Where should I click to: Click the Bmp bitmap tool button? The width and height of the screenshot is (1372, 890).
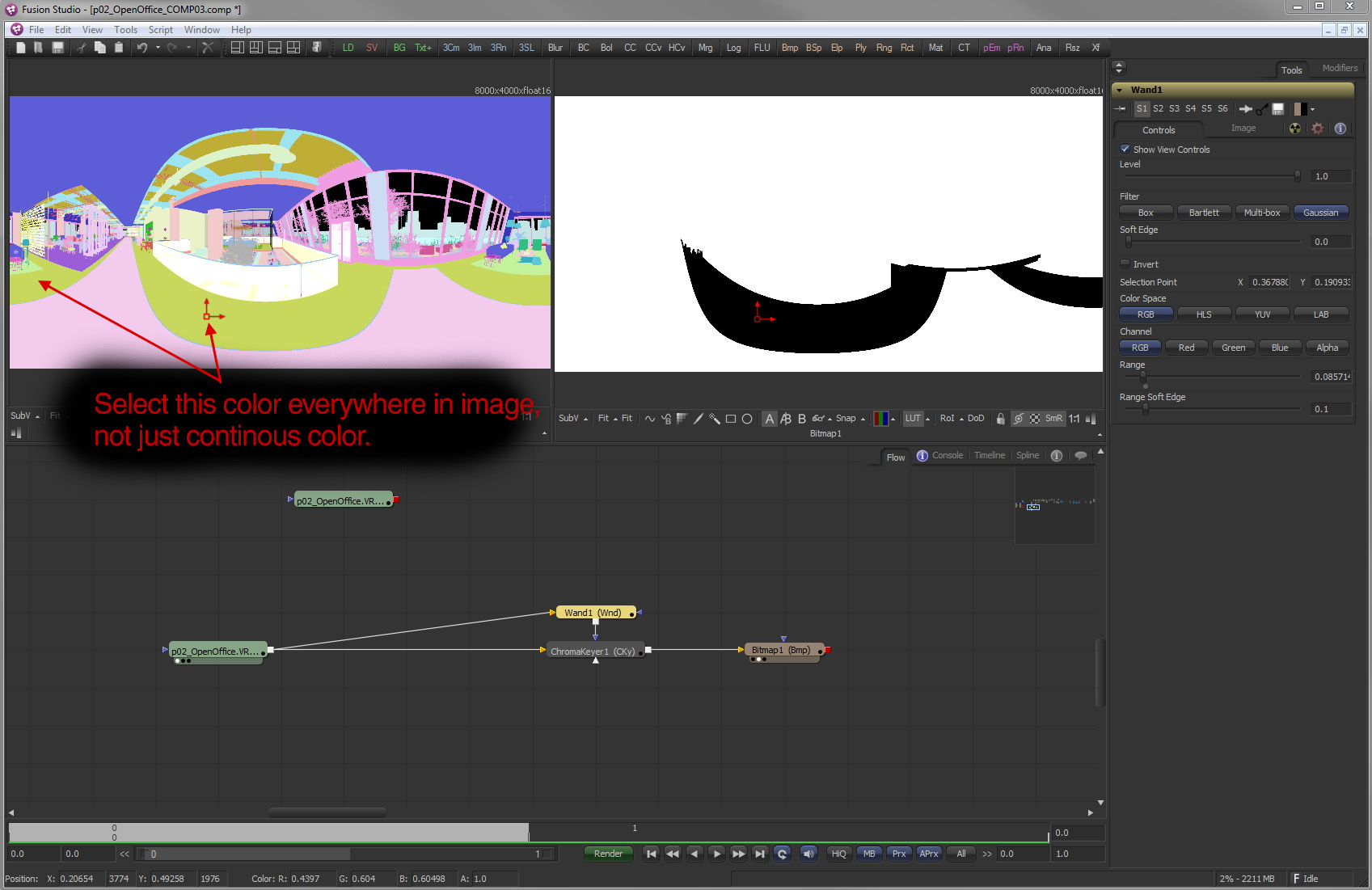[x=790, y=48]
